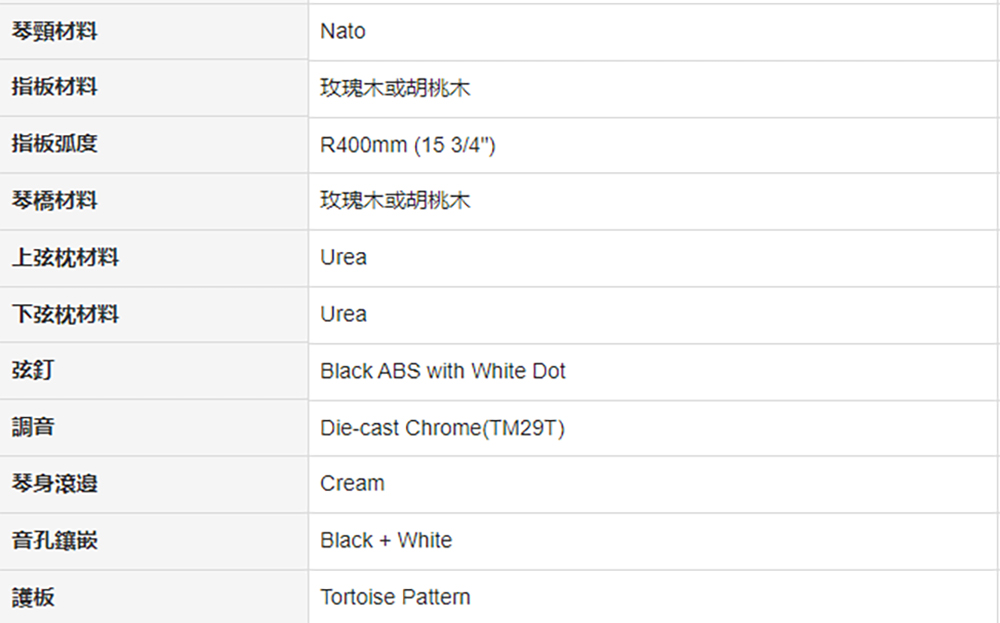Click the 琴身滾邊 label

tap(54, 483)
